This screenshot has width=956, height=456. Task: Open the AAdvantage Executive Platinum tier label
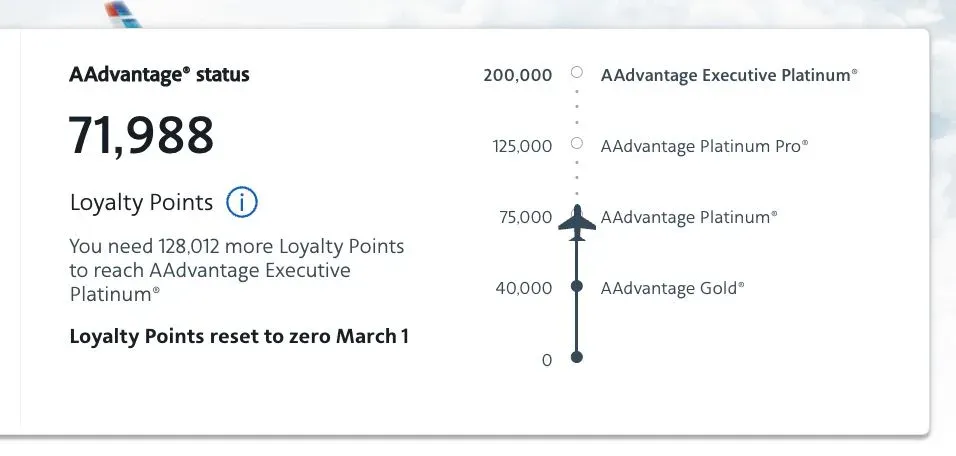(x=729, y=75)
